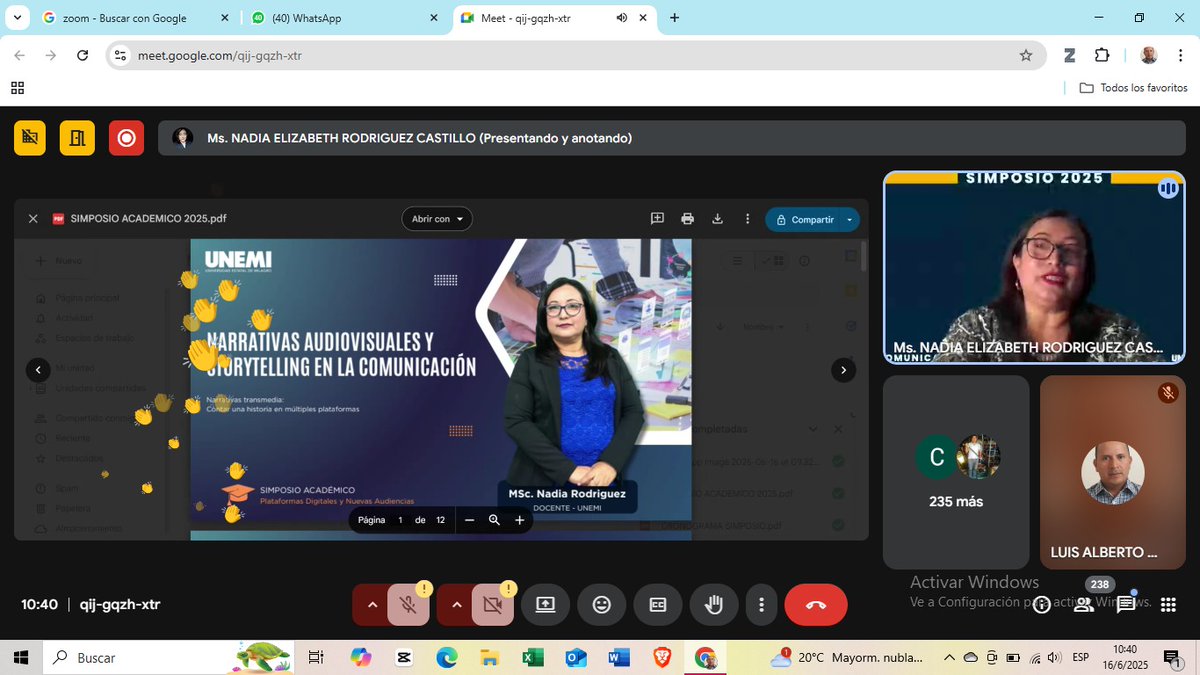This screenshot has height=675, width=1200.
Task: Open Chrome extensions puzzle icon
Action: (1102, 55)
